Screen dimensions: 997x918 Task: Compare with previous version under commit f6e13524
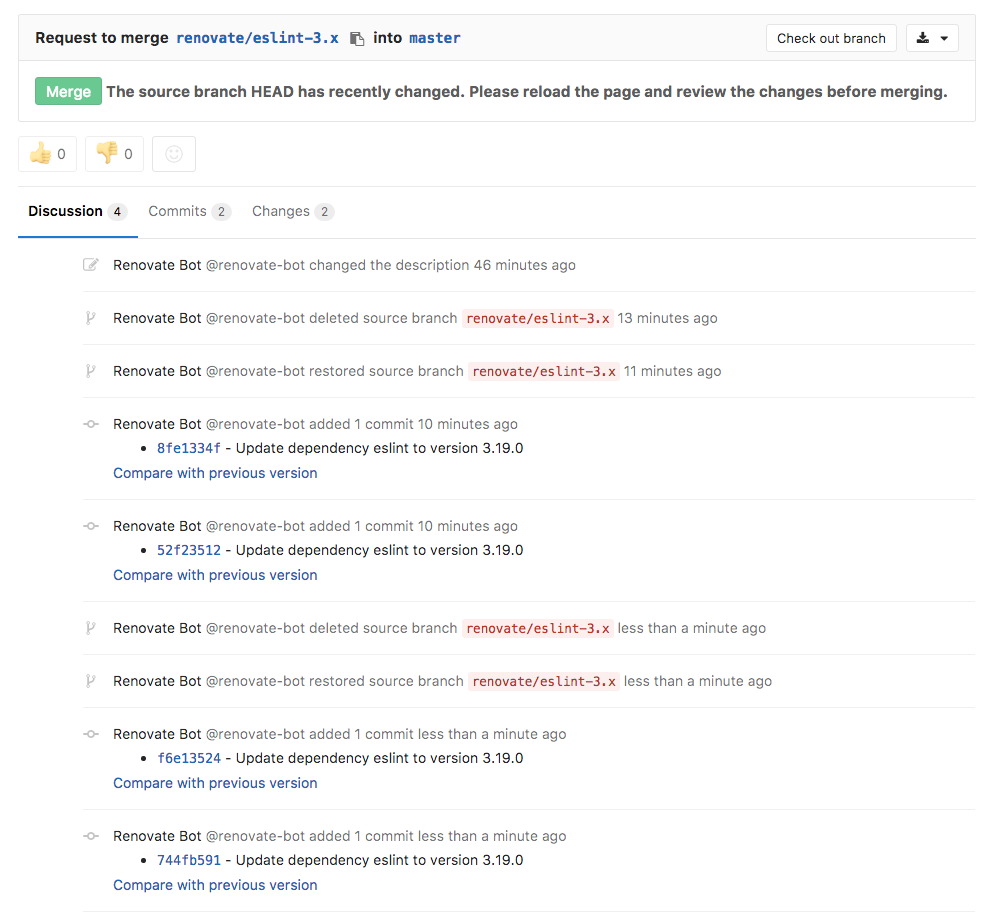pos(215,783)
